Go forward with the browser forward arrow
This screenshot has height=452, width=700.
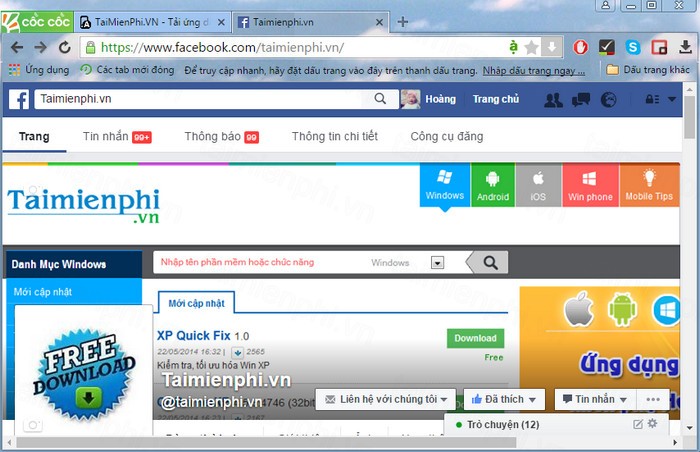click(x=41, y=47)
